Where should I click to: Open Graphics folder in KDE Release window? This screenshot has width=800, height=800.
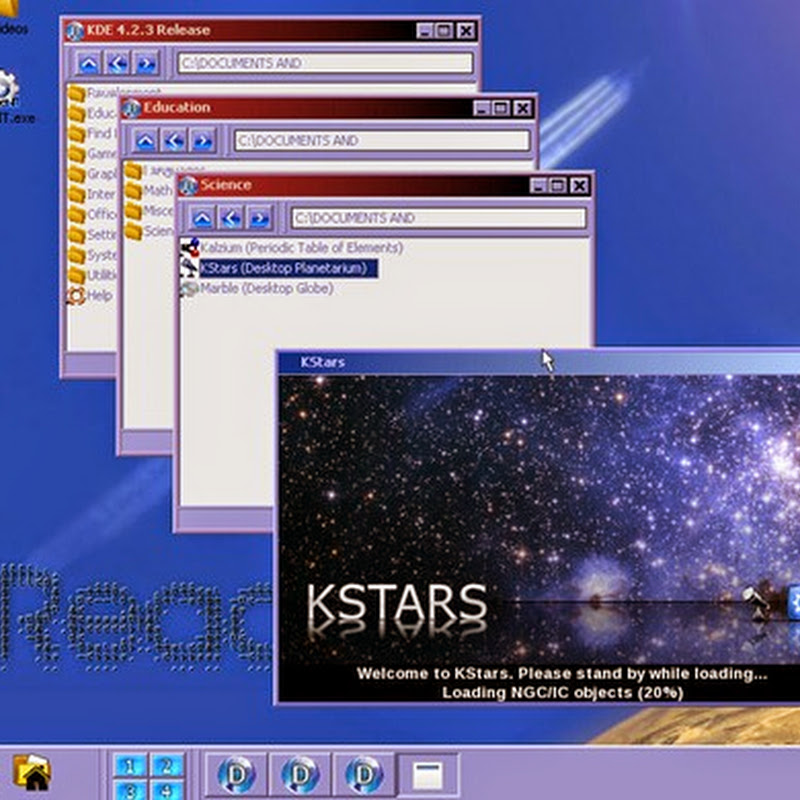click(x=92, y=174)
